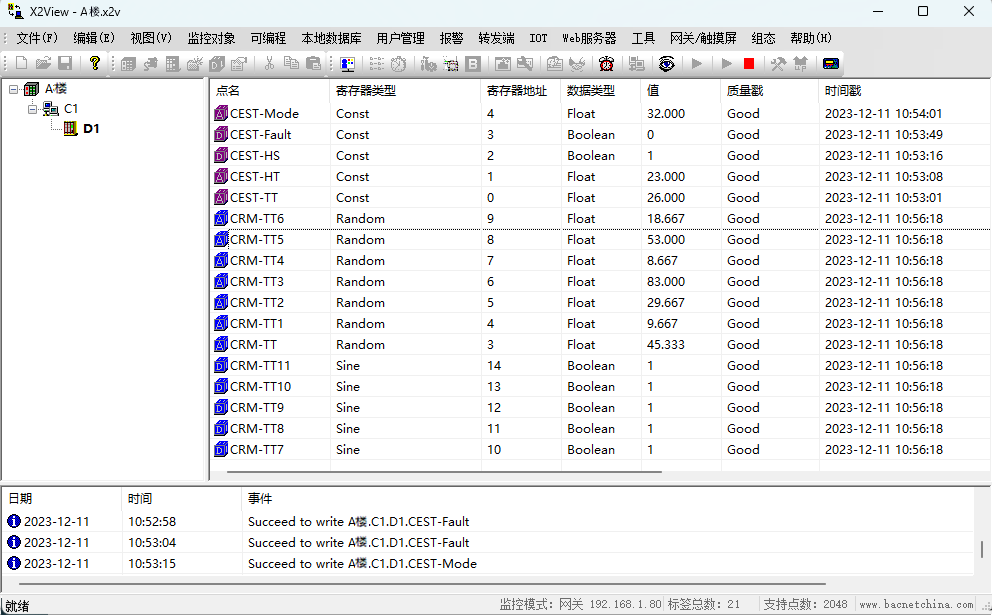Open the 文件(F) menu

(37, 38)
